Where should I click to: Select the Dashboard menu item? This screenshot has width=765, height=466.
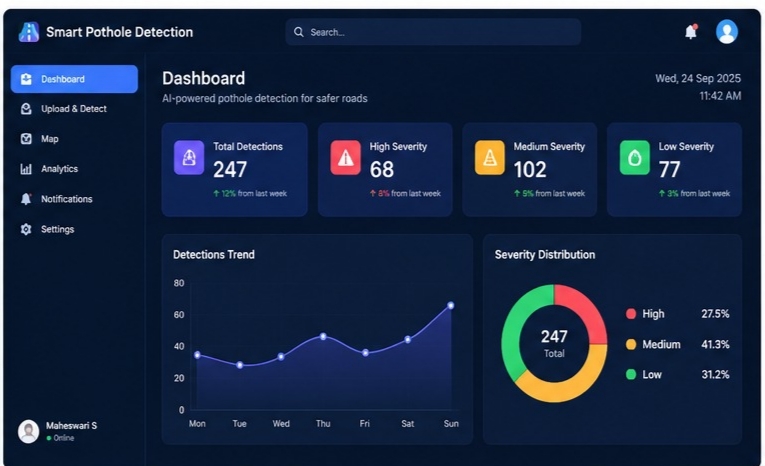point(74,79)
